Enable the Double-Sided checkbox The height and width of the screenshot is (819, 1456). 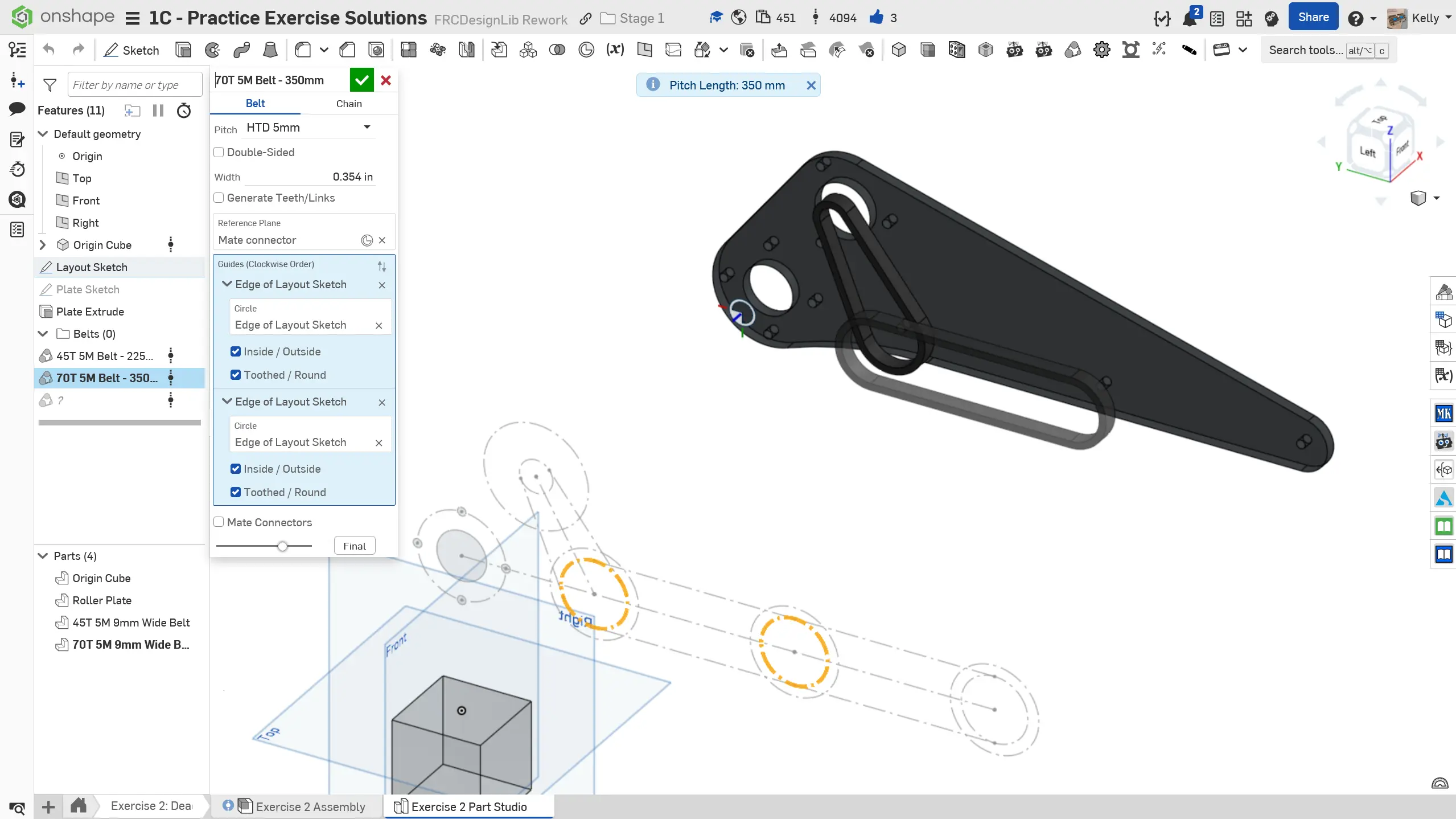pyautogui.click(x=219, y=152)
